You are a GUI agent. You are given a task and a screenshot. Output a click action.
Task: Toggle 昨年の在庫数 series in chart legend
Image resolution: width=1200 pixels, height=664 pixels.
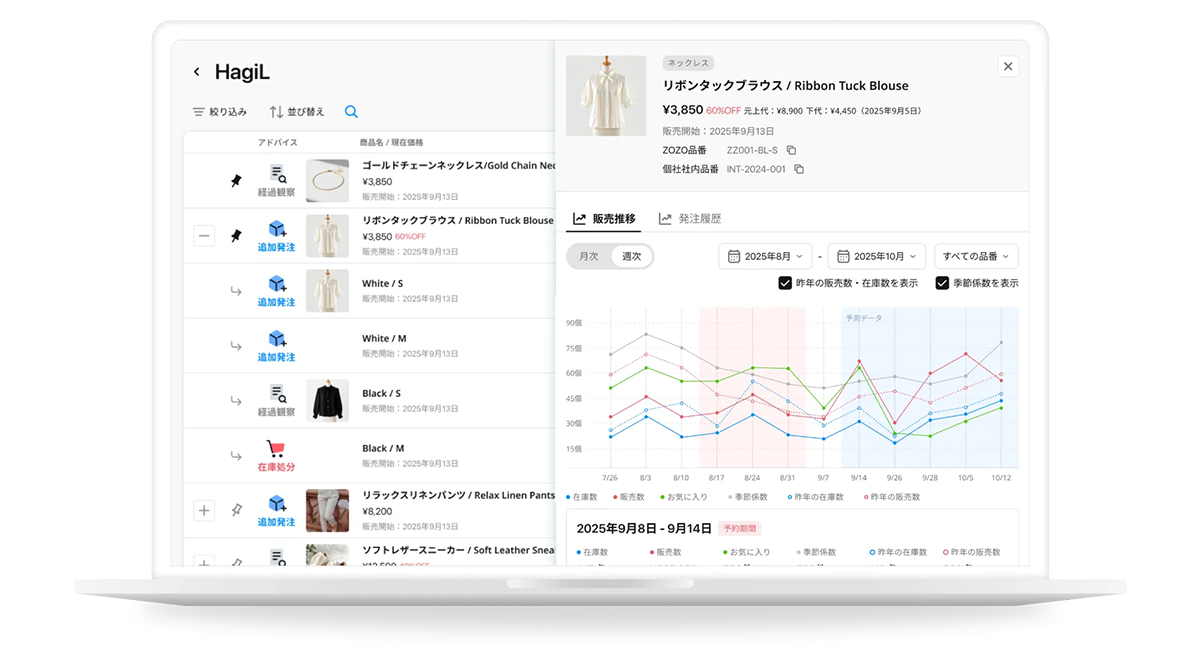815,497
